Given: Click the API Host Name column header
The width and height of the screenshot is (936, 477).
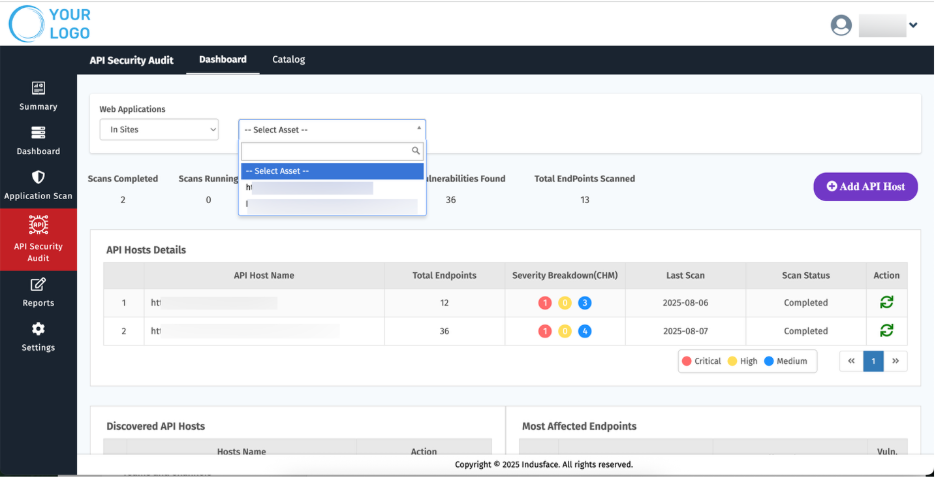Looking at the screenshot, I should pos(264,275).
